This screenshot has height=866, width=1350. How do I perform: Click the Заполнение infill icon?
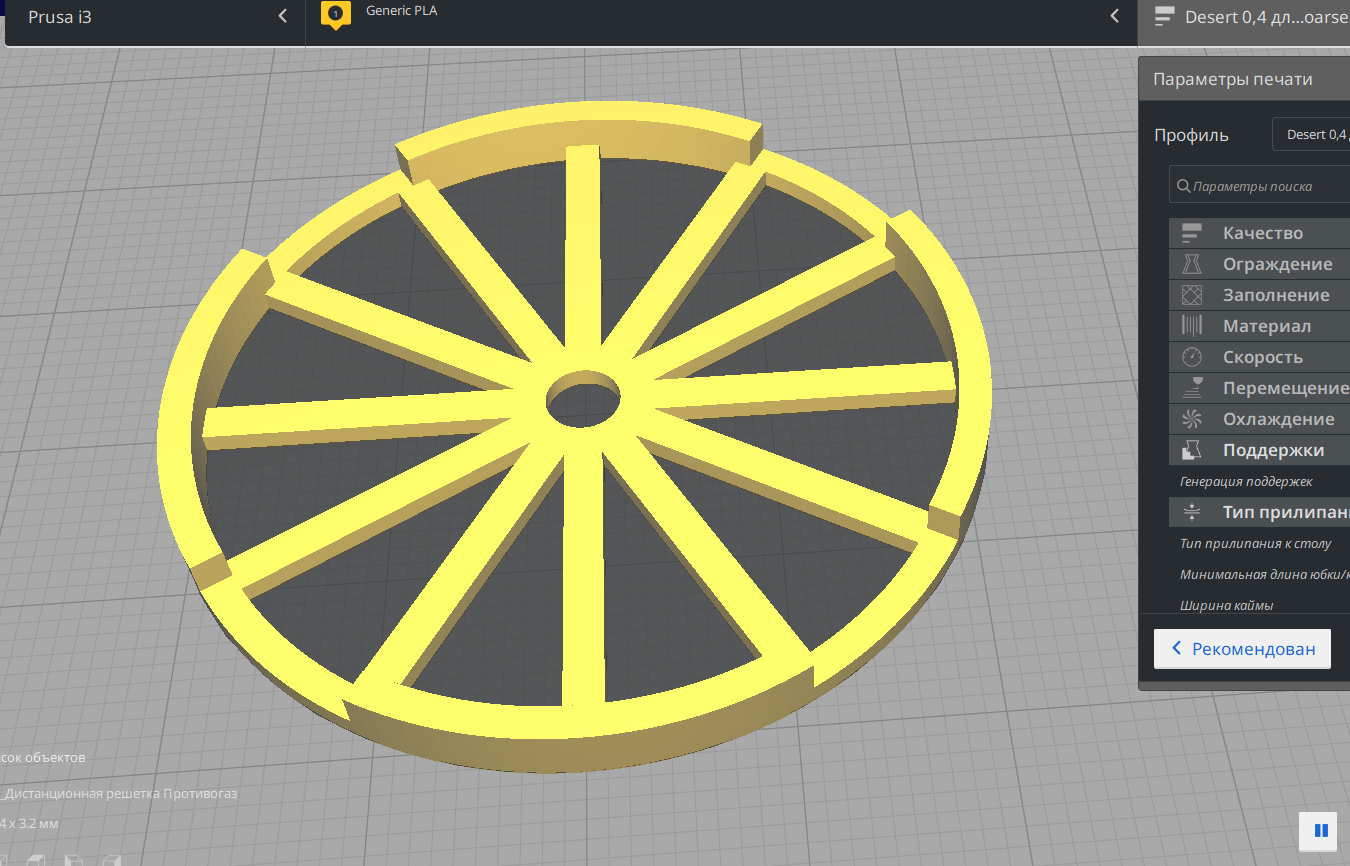tap(1191, 295)
